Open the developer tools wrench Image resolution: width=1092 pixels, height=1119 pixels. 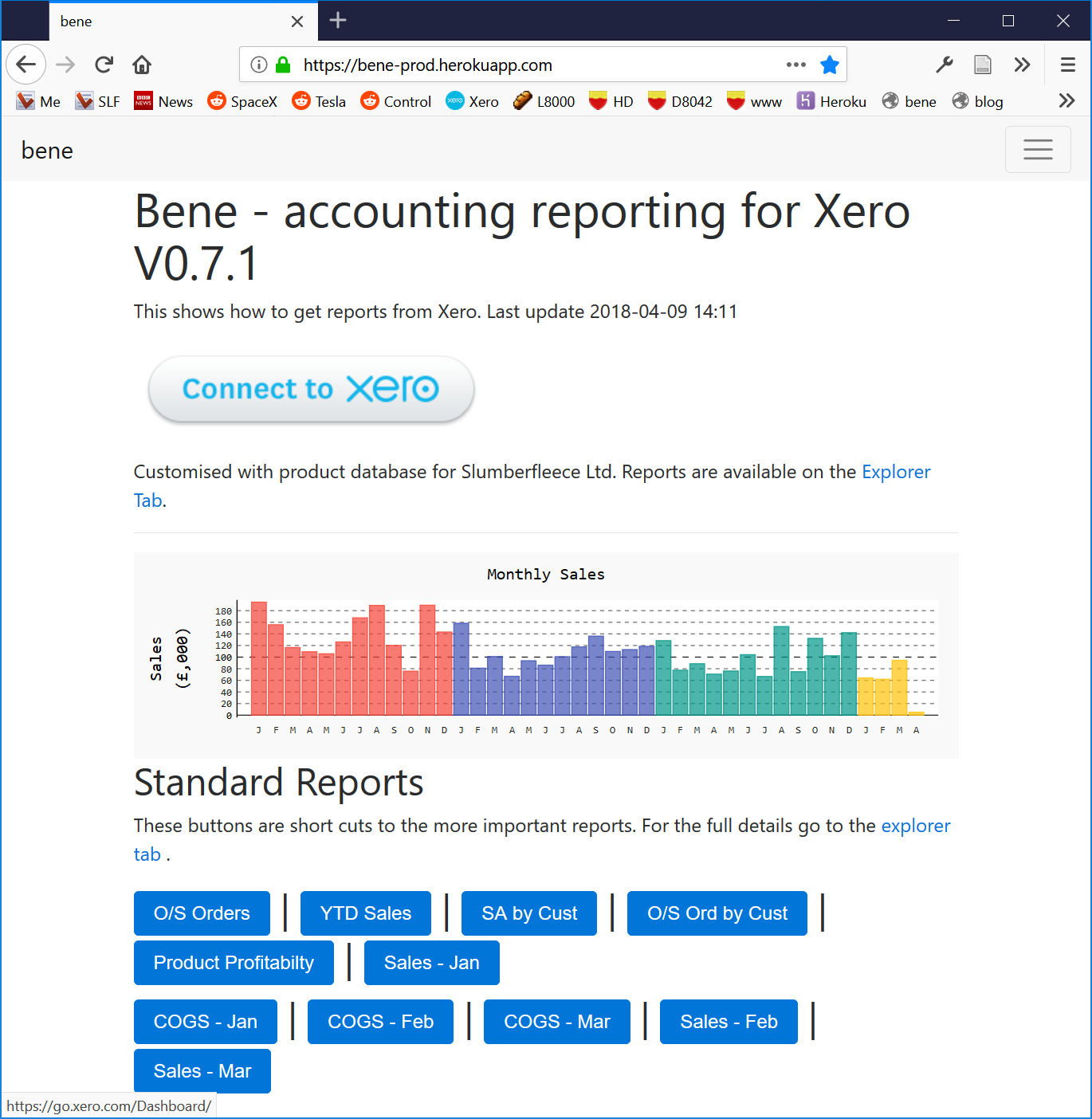tap(945, 65)
